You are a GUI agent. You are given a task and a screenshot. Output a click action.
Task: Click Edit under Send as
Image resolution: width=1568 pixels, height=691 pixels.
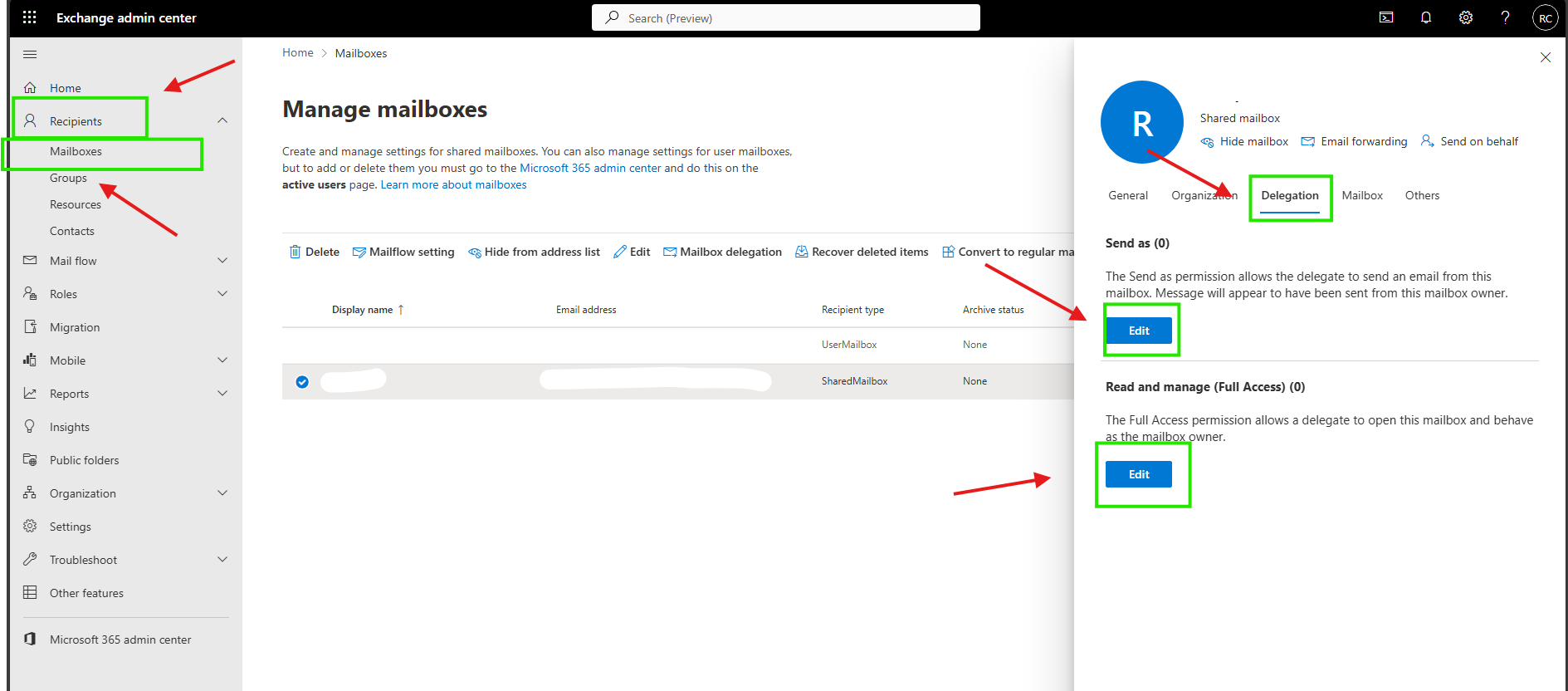pos(1139,331)
